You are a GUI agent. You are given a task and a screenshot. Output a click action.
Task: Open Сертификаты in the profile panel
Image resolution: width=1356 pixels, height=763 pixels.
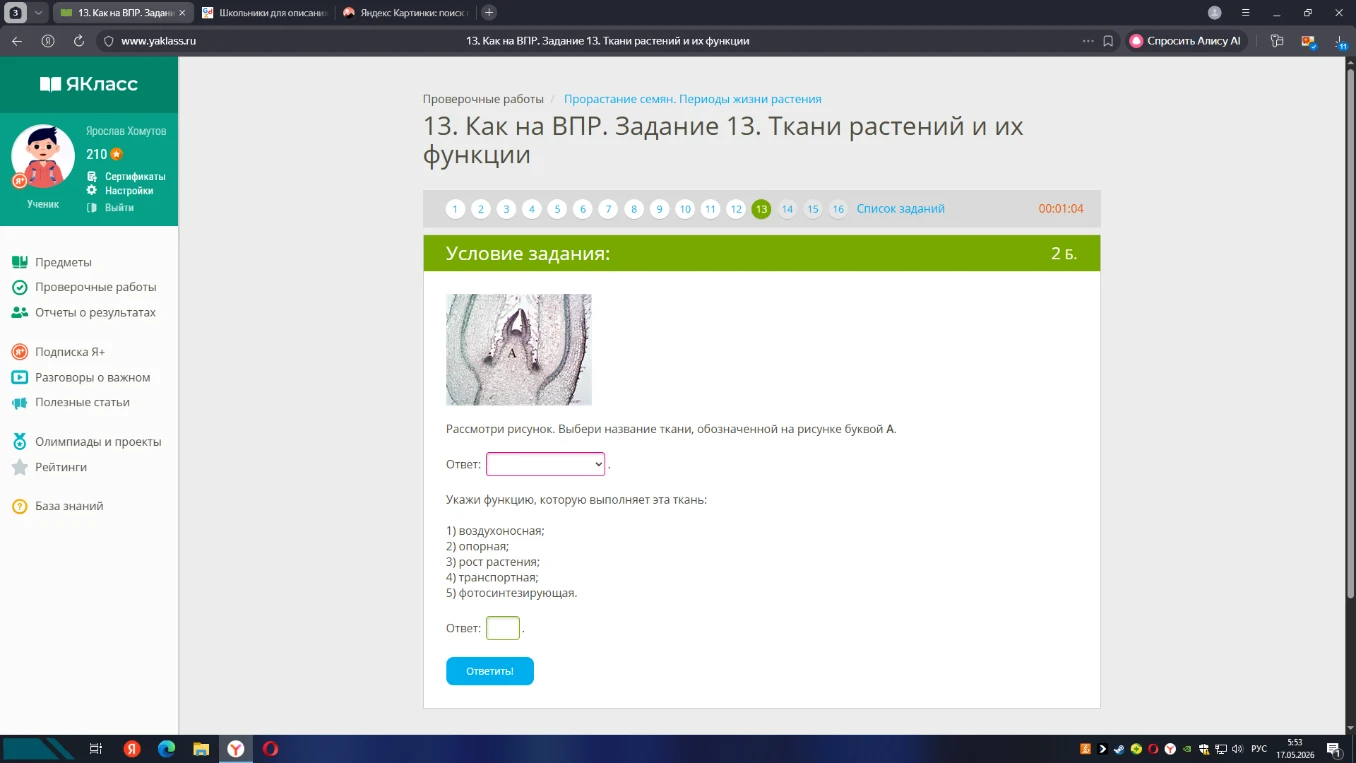coord(135,176)
